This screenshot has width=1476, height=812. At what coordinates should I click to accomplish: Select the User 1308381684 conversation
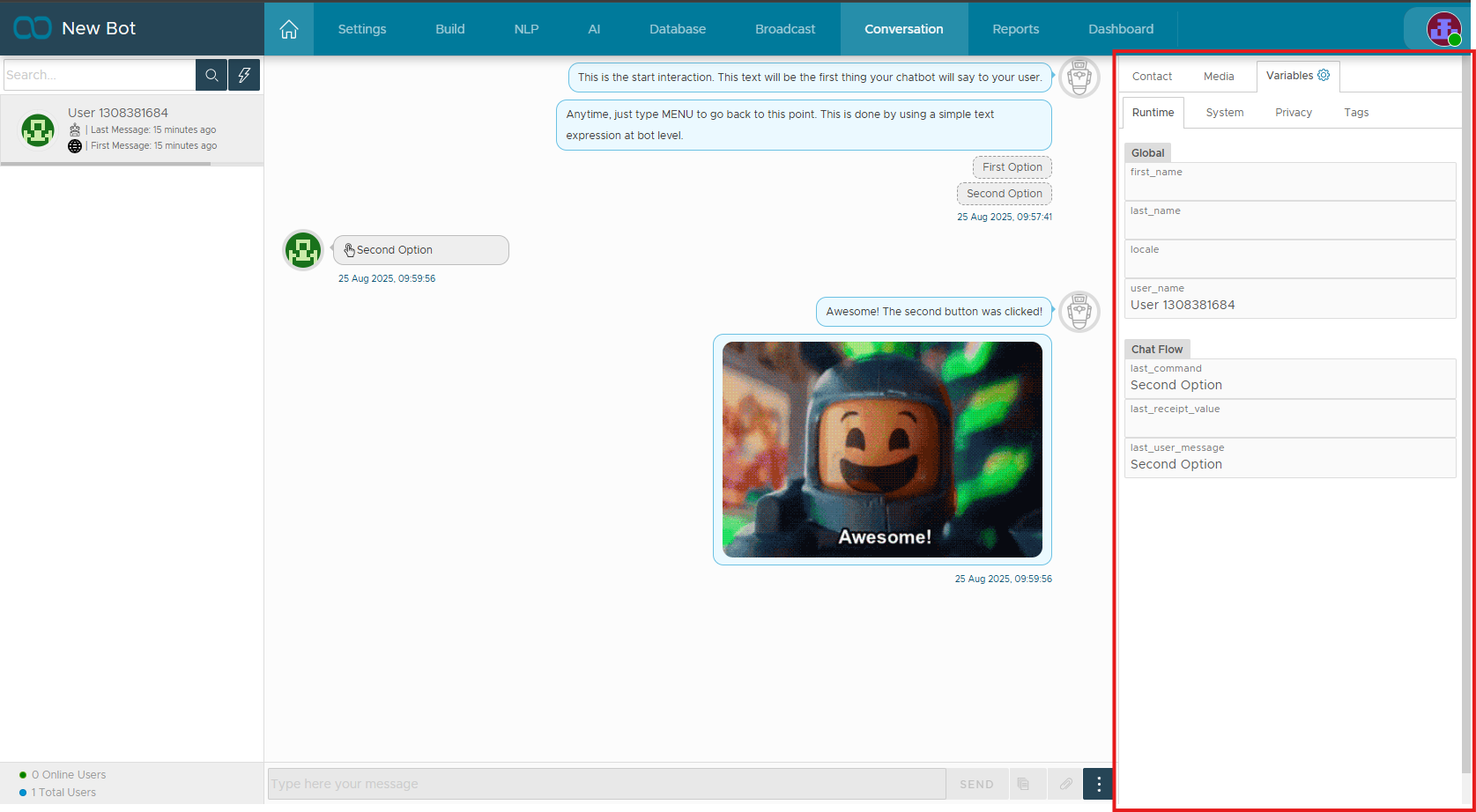click(132, 129)
